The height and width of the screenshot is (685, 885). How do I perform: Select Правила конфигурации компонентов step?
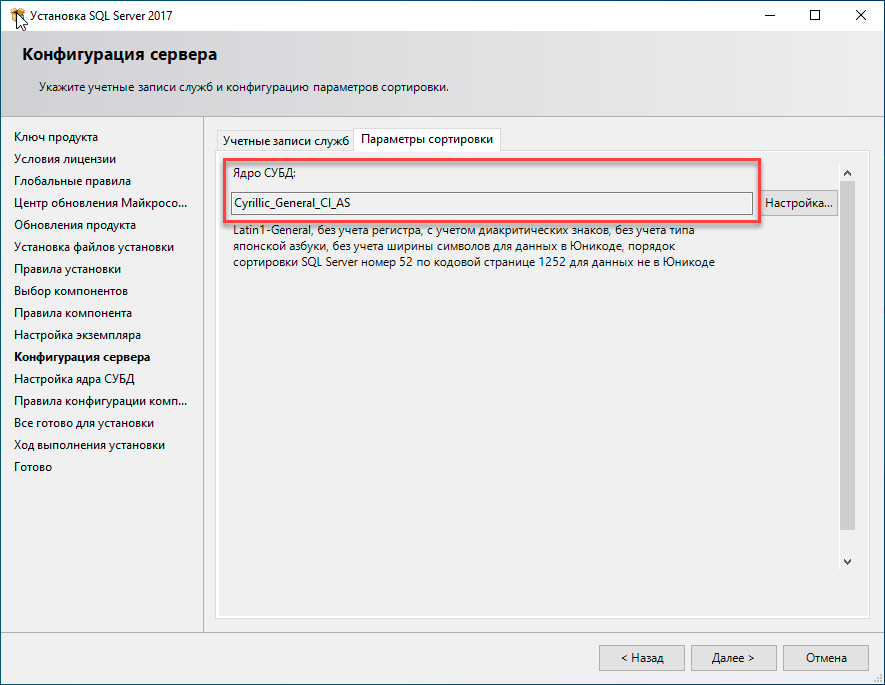[x=100, y=401]
